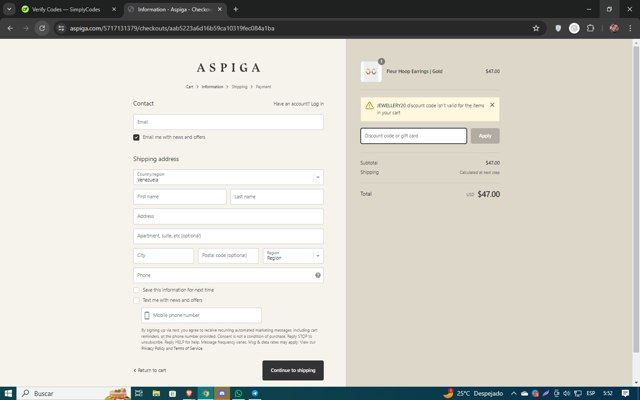This screenshot has height=400, width=640.
Task: Open the shield extension icon in toolbar
Action: pos(558,28)
